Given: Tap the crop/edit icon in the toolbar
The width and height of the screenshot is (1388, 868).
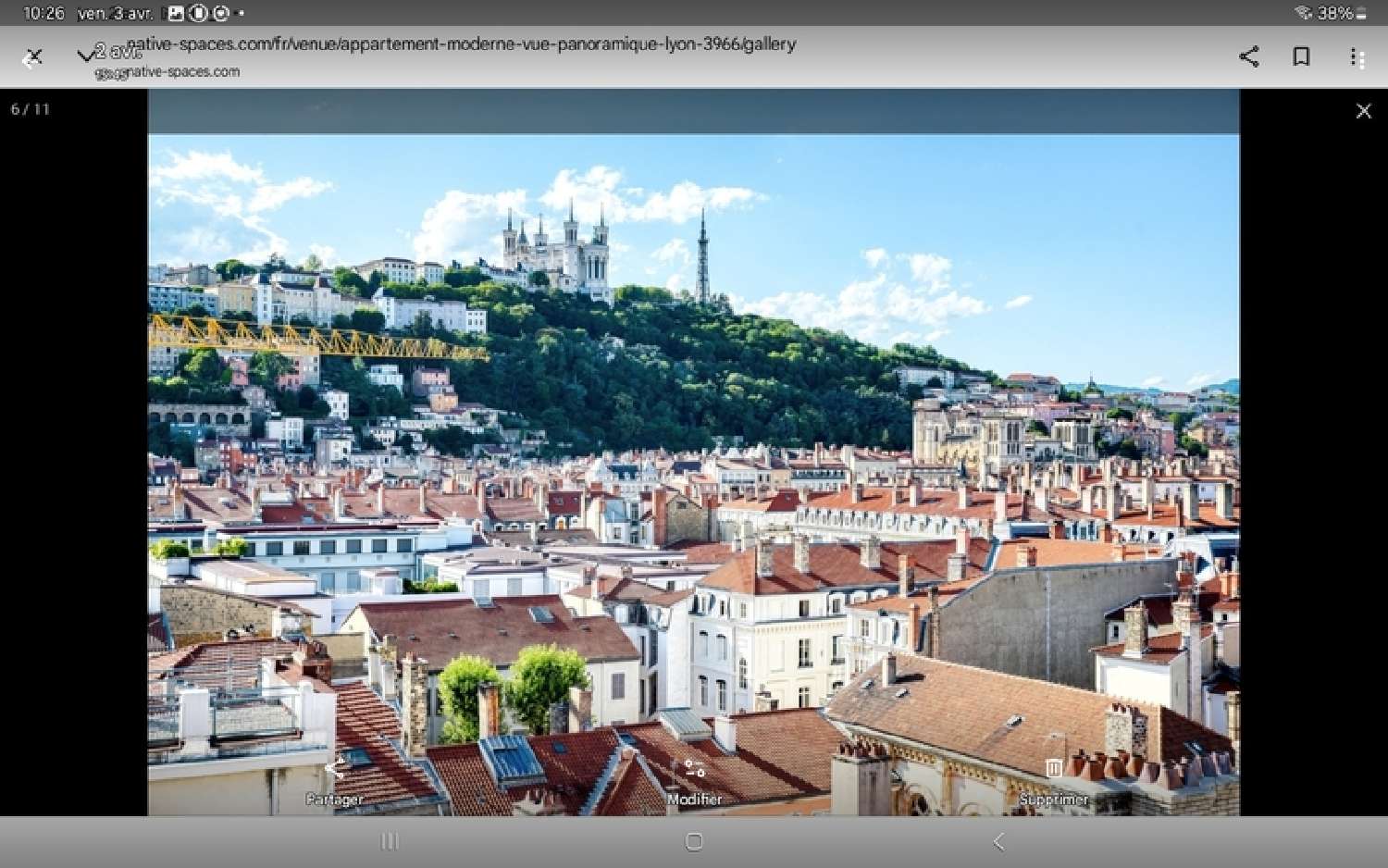Looking at the screenshot, I should click(x=33, y=57).
